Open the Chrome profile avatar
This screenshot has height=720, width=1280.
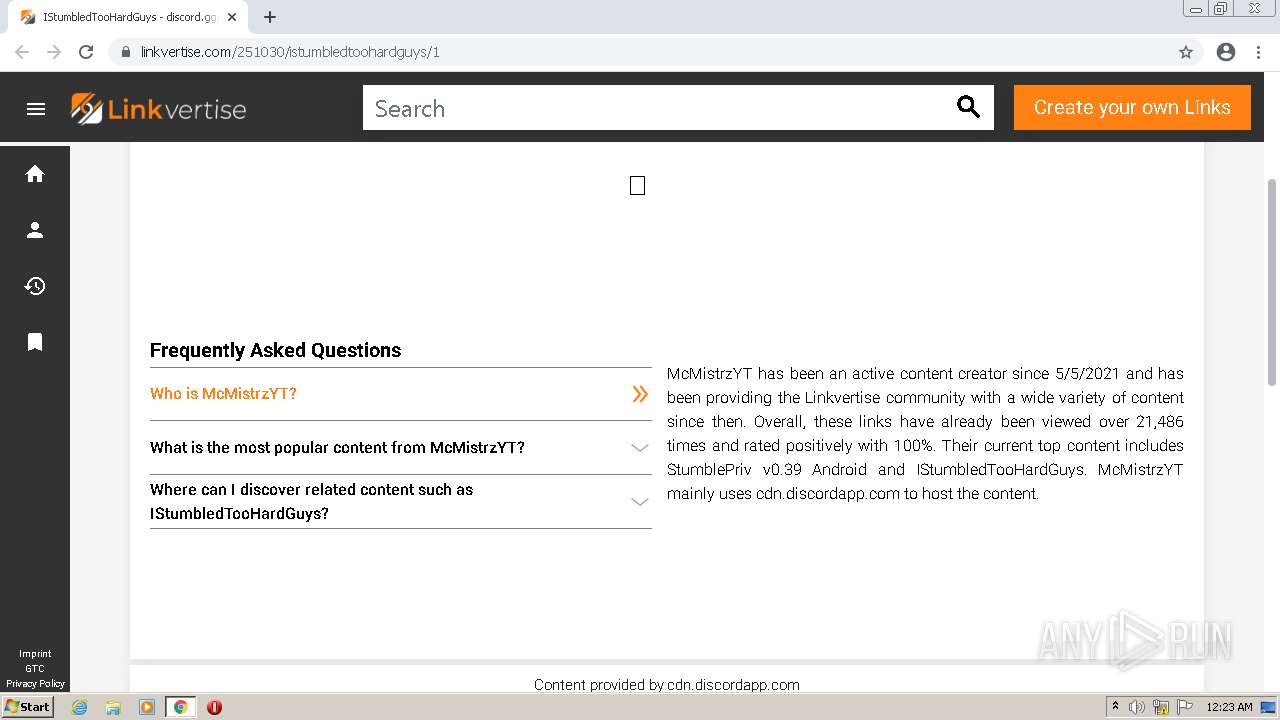pyautogui.click(x=1226, y=52)
